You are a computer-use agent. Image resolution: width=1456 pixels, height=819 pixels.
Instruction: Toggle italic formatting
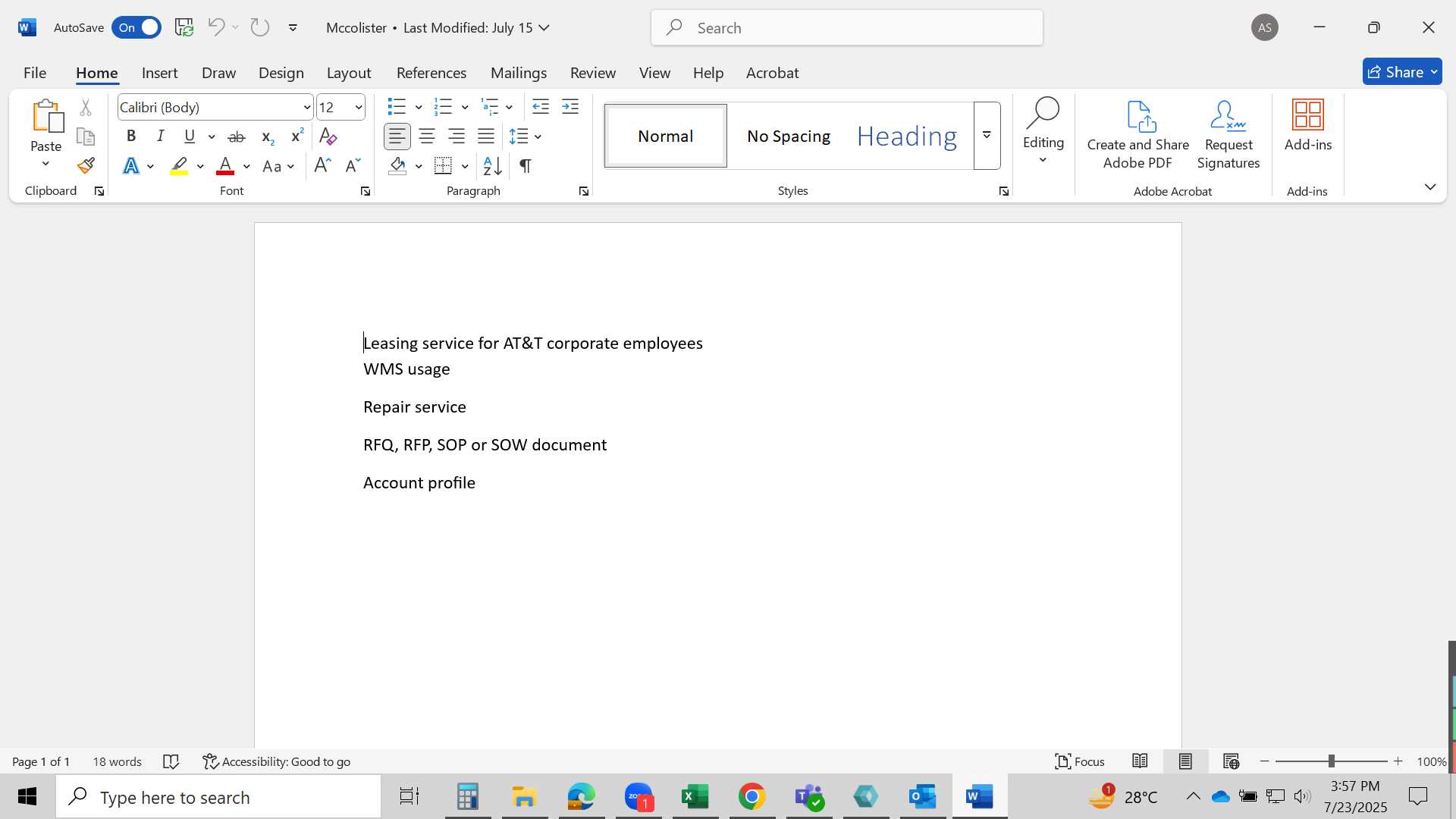[161, 136]
